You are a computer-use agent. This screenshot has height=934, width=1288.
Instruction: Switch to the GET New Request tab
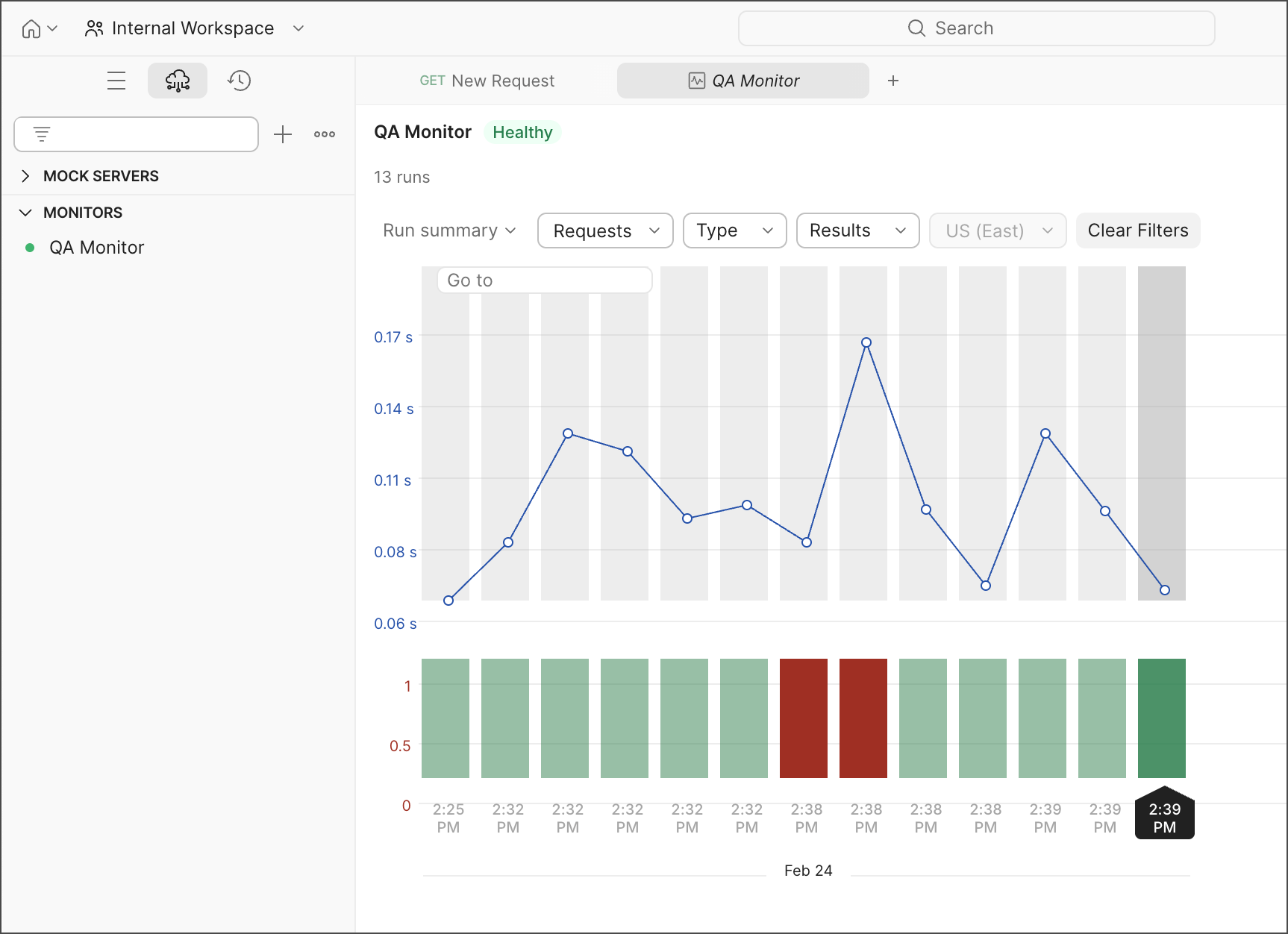point(487,81)
